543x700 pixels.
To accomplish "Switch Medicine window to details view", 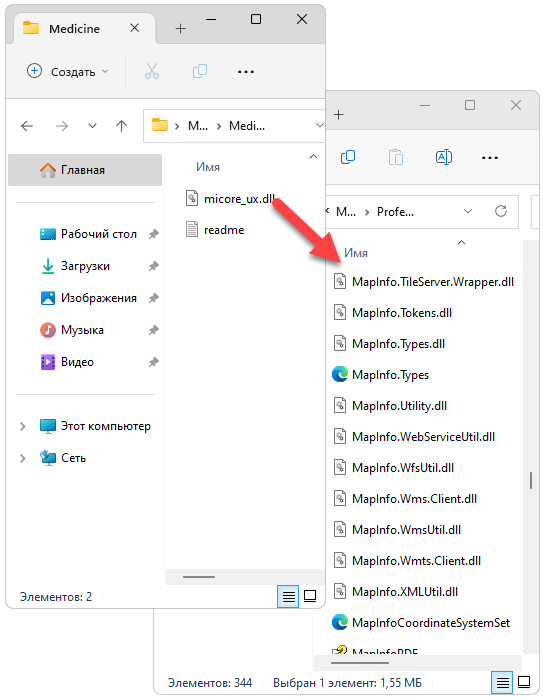I will (x=288, y=596).
